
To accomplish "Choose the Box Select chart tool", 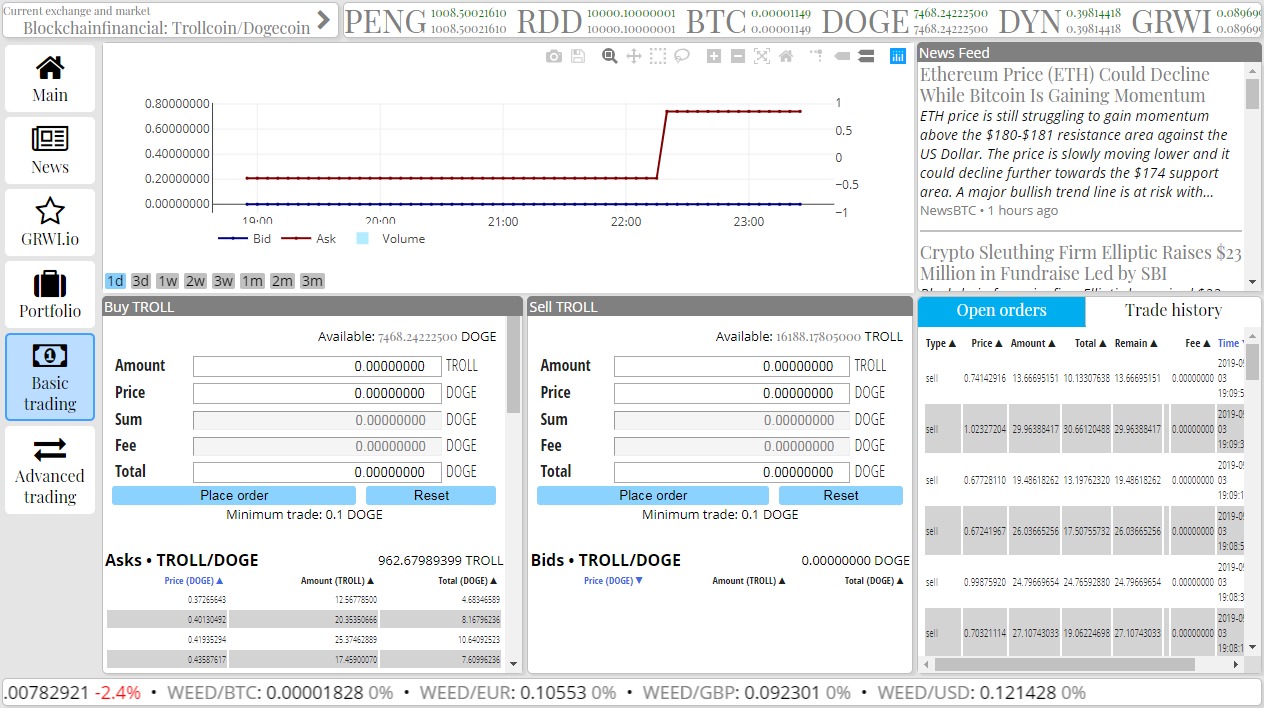I will pos(657,57).
